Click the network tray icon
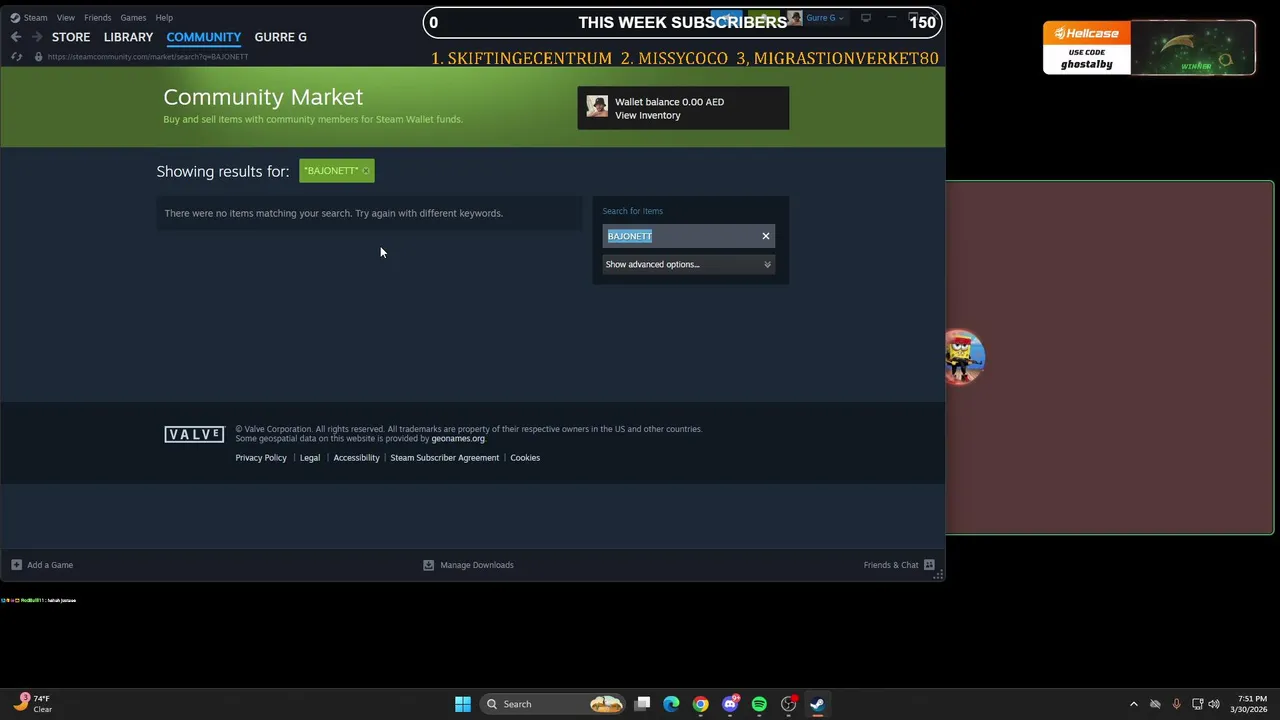This screenshot has width=1280, height=720. coord(1198,704)
